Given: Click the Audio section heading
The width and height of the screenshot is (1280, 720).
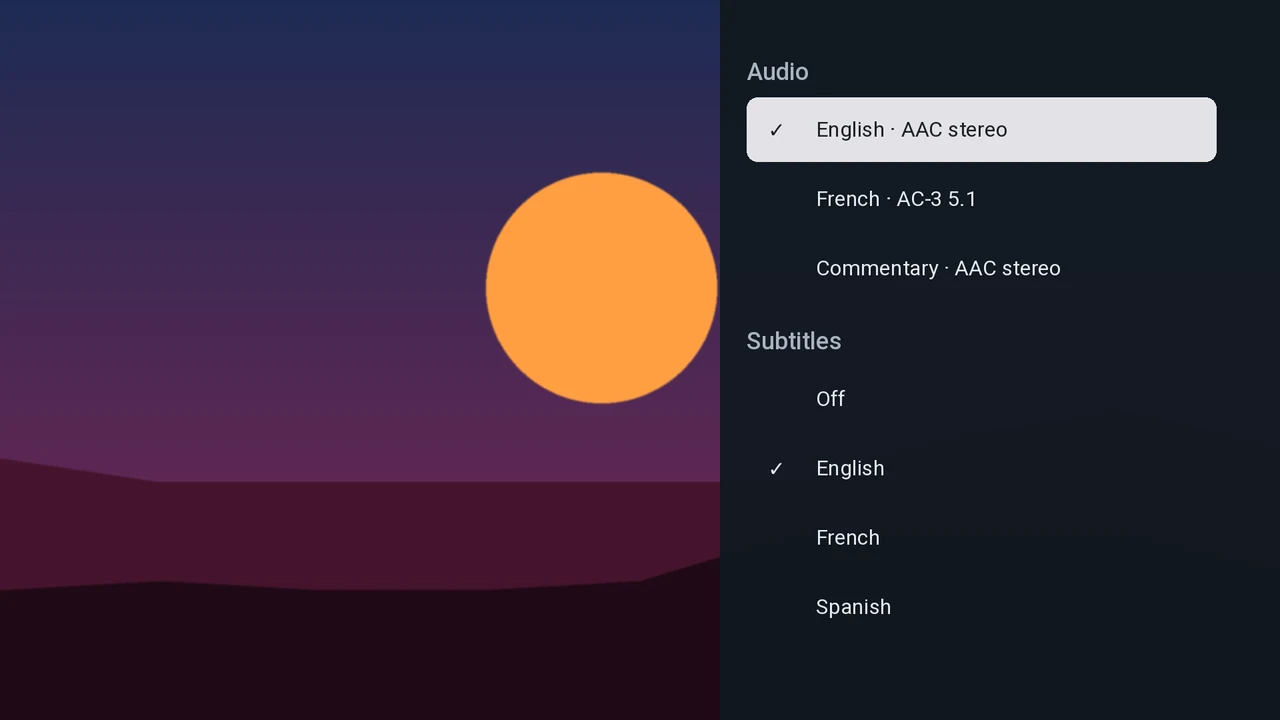Looking at the screenshot, I should point(777,71).
